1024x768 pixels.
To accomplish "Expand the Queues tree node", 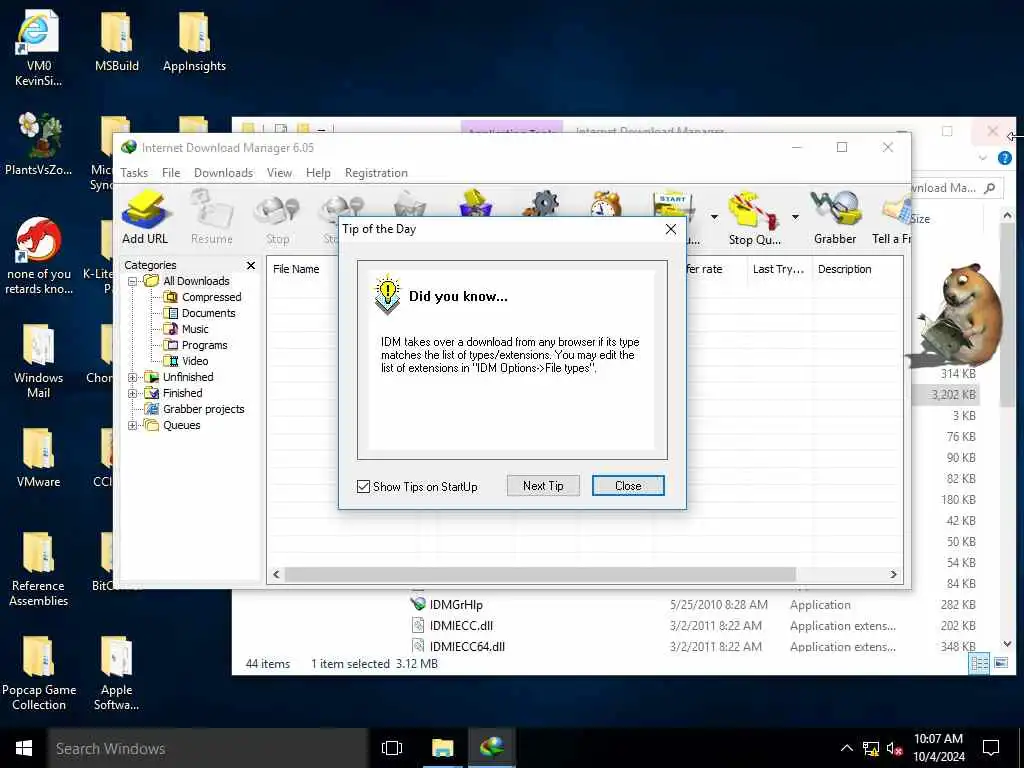I will coord(133,425).
